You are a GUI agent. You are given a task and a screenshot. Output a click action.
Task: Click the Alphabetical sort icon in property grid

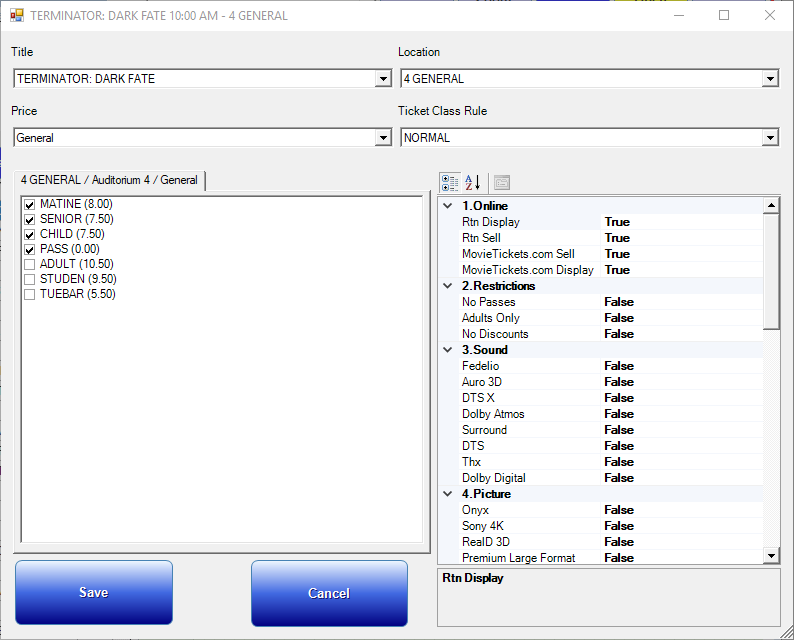[472, 183]
